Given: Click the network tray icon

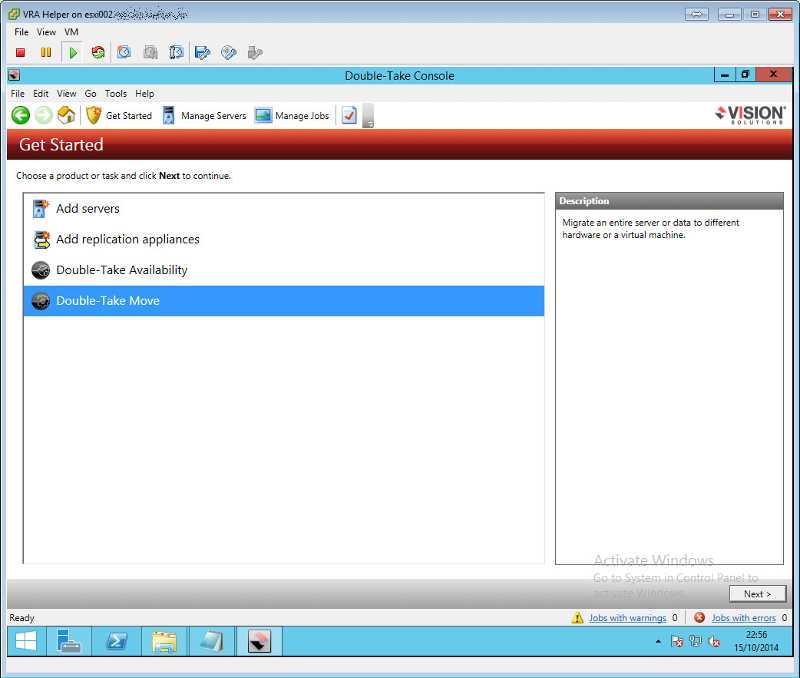Looking at the screenshot, I should click(x=695, y=641).
